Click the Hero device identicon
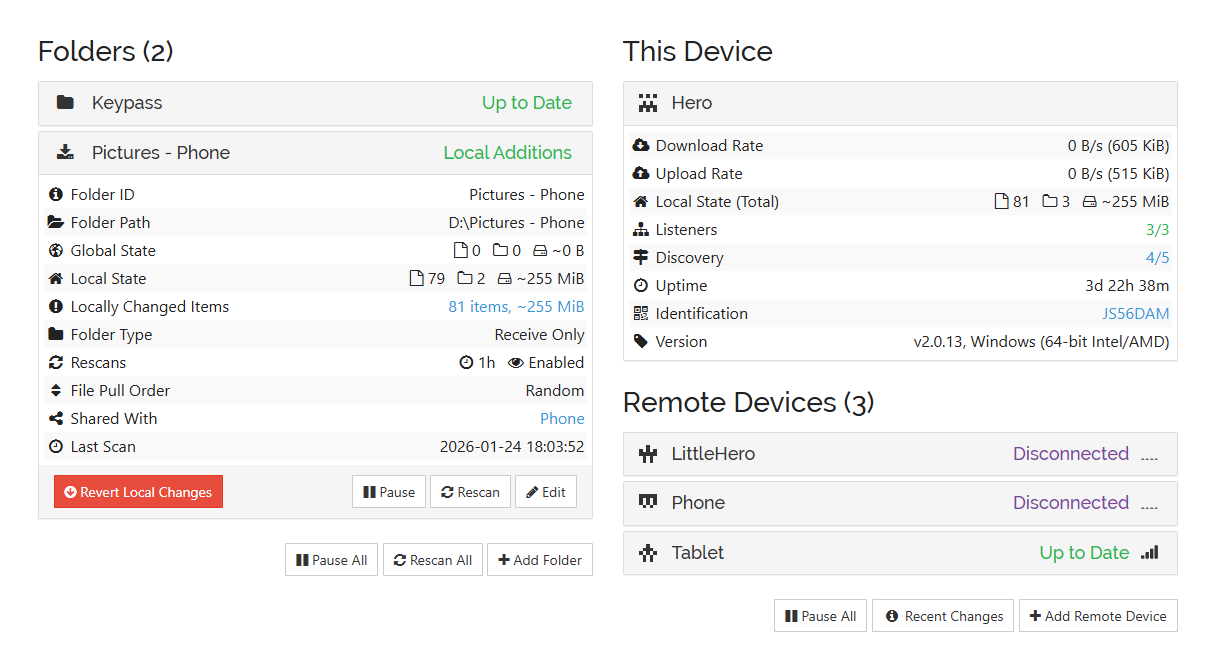Image resolution: width=1224 pixels, height=667 pixels. pos(648,103)
